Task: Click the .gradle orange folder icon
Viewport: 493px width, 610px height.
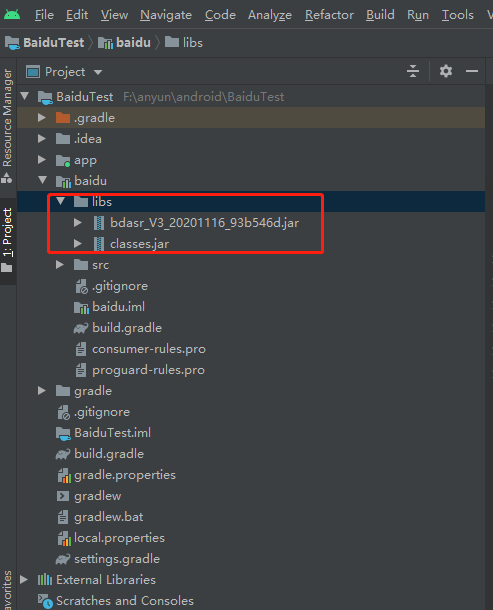Action: point(63,117)
